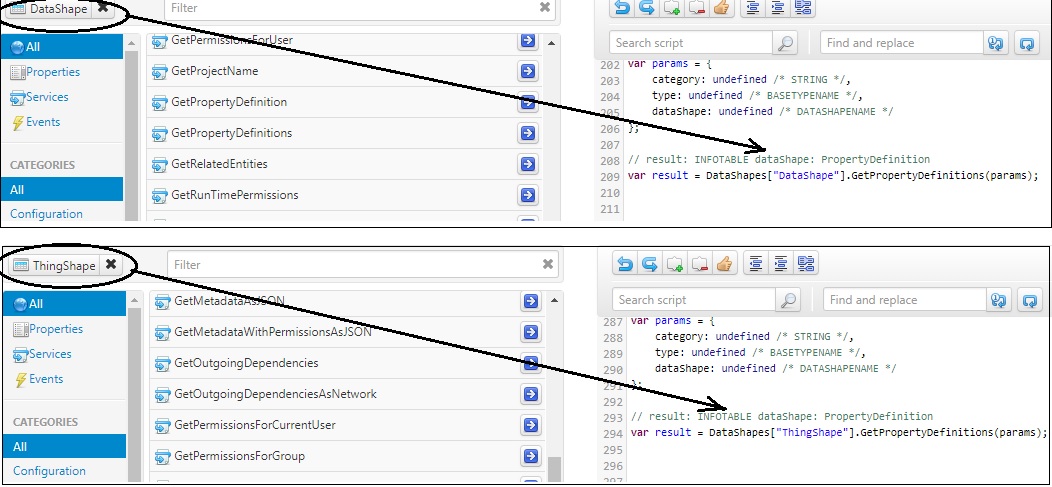Clear the Filter box in ThingShape pane

(547, 264)
